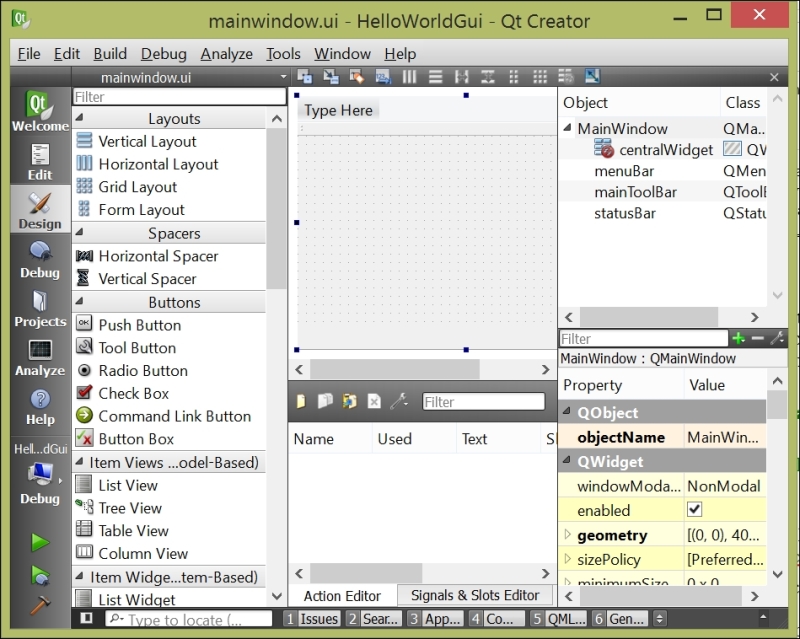Screen dimensions: 800x639
Task: Click the Start Debugging run icon
Action: [40, 575]
